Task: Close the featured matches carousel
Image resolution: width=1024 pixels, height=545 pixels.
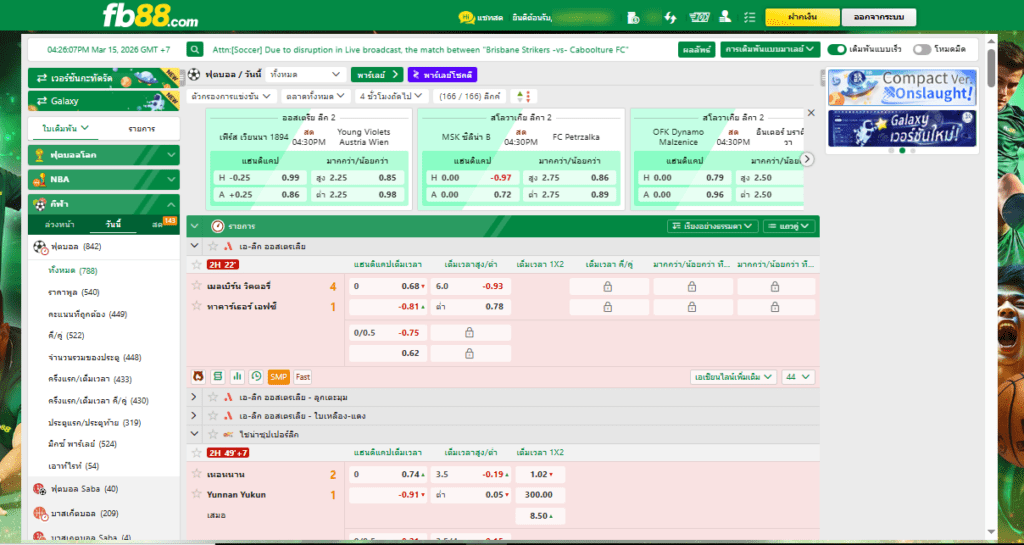Action: click(x=811, y=113)
